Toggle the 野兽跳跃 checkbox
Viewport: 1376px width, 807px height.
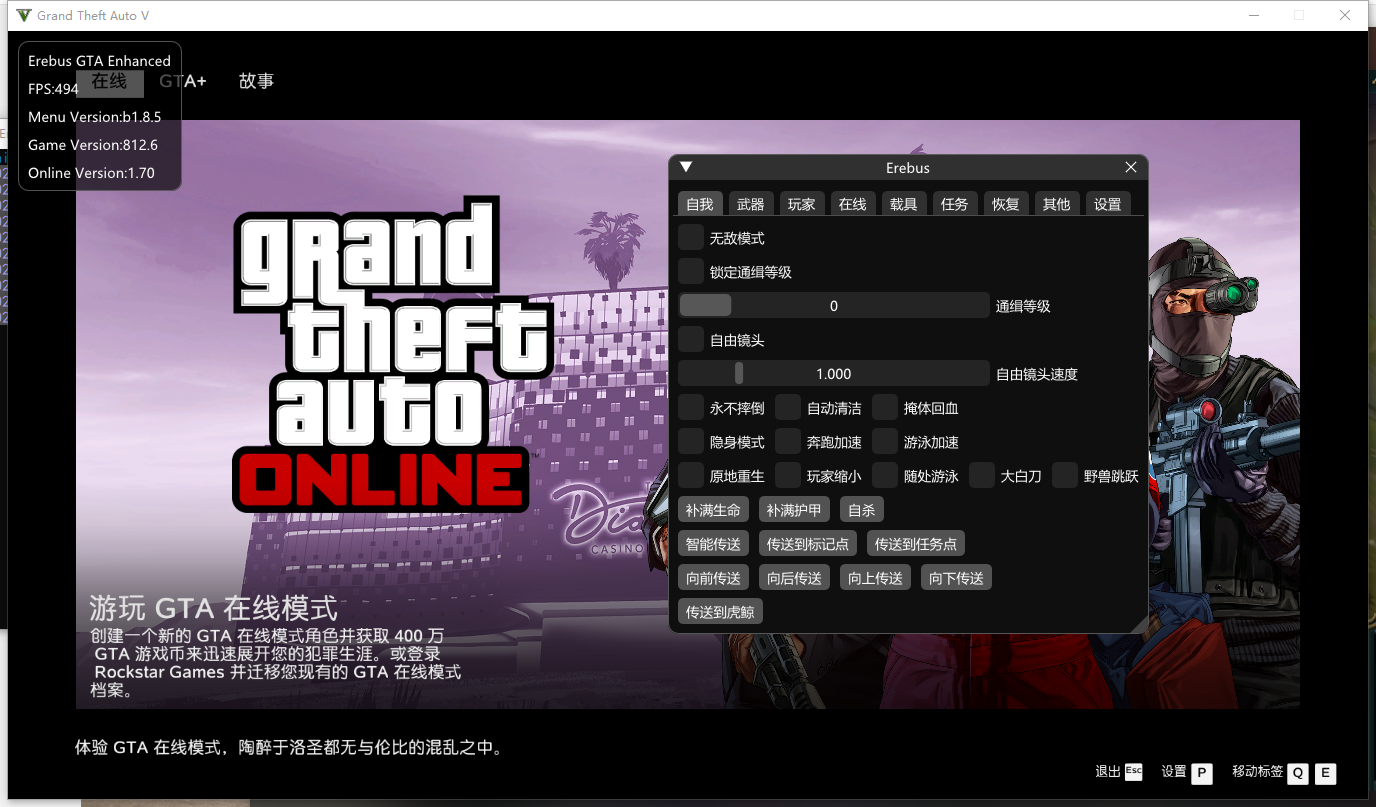click(1065, 475)
